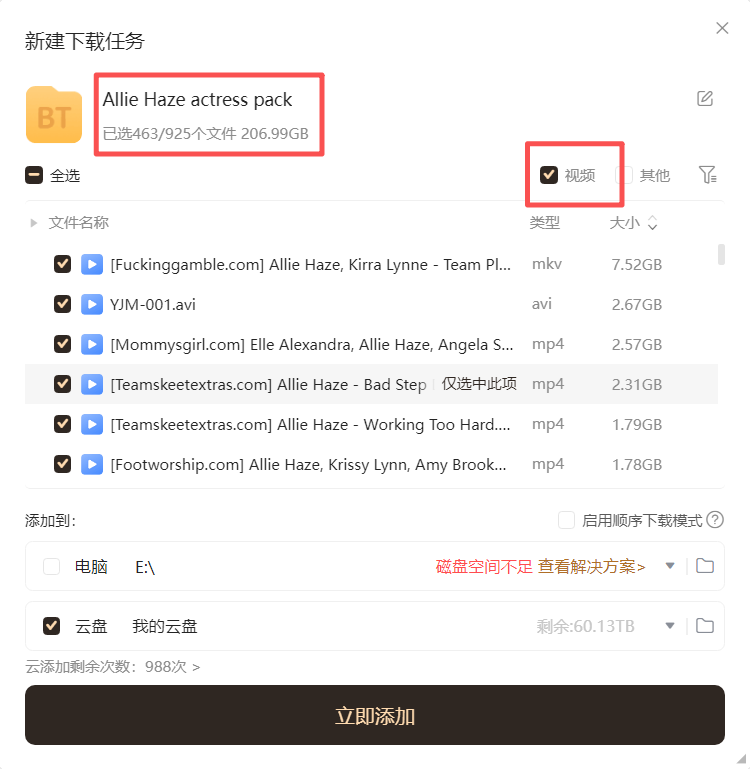Expand the 电脑 E:\ path dropdown arrow
Image resolution: width=750 pixels, height=769 pixels.
pyautogui.click(x=670, y=566)
